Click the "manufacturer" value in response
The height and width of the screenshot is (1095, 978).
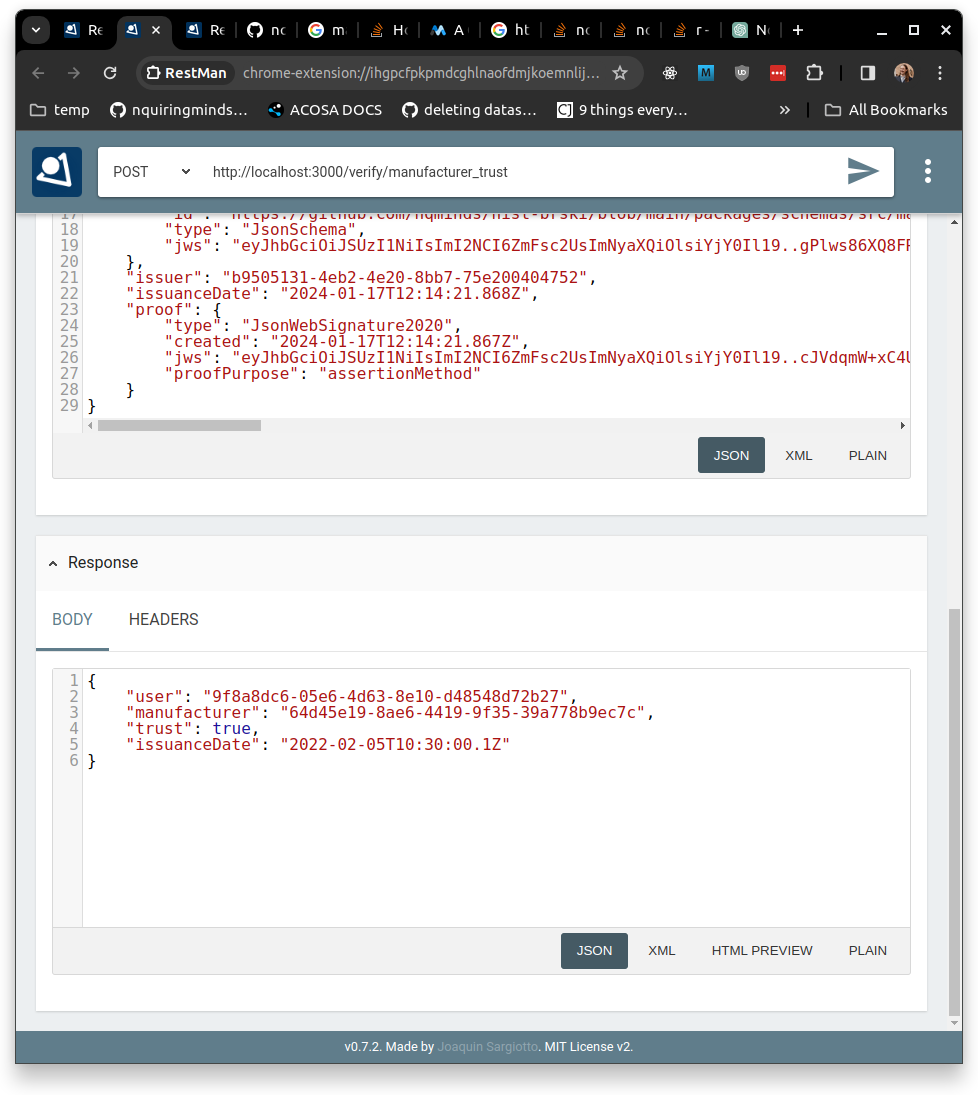(462, 712)
